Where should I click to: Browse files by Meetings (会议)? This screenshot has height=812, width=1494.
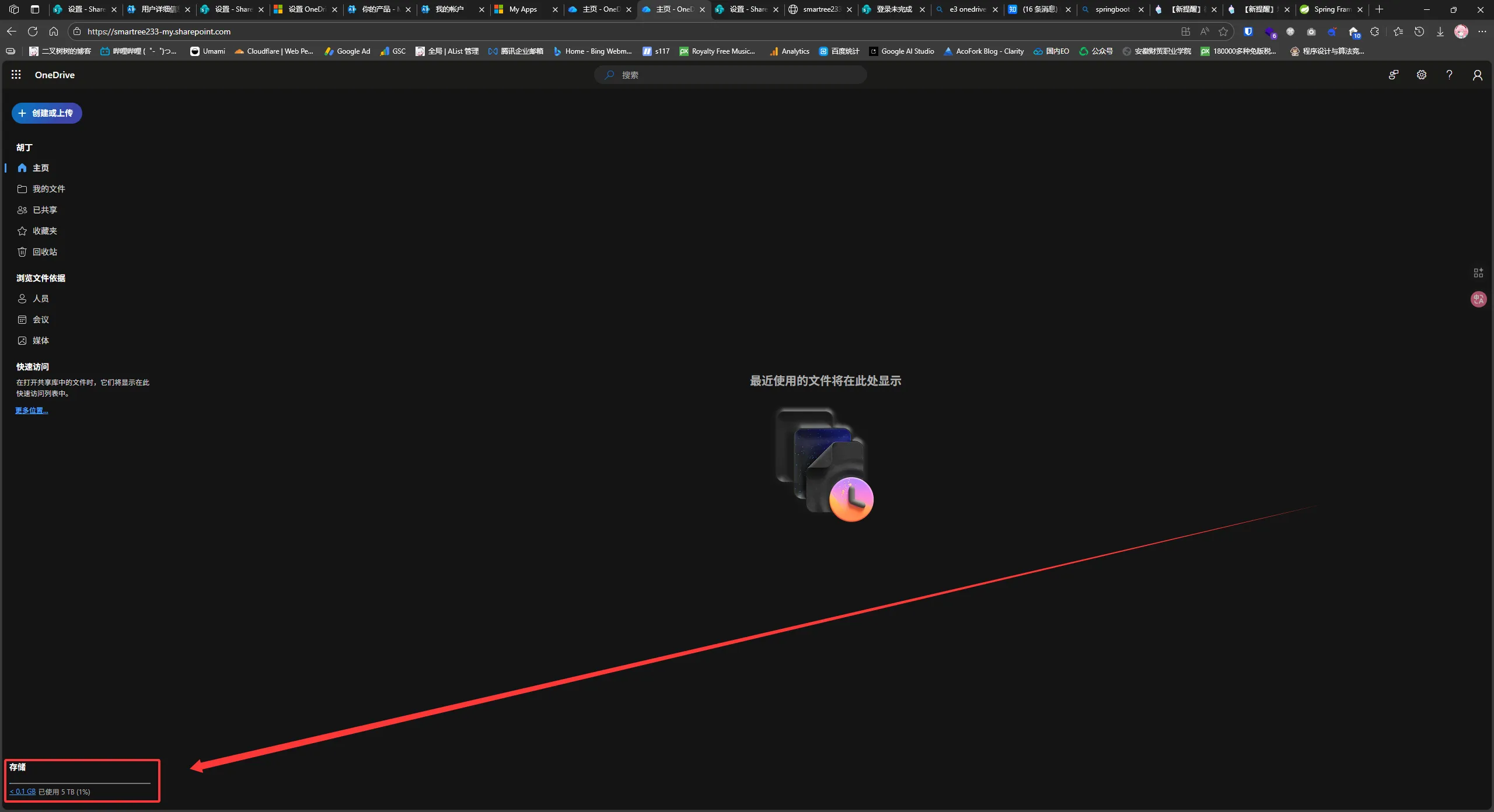40,320
